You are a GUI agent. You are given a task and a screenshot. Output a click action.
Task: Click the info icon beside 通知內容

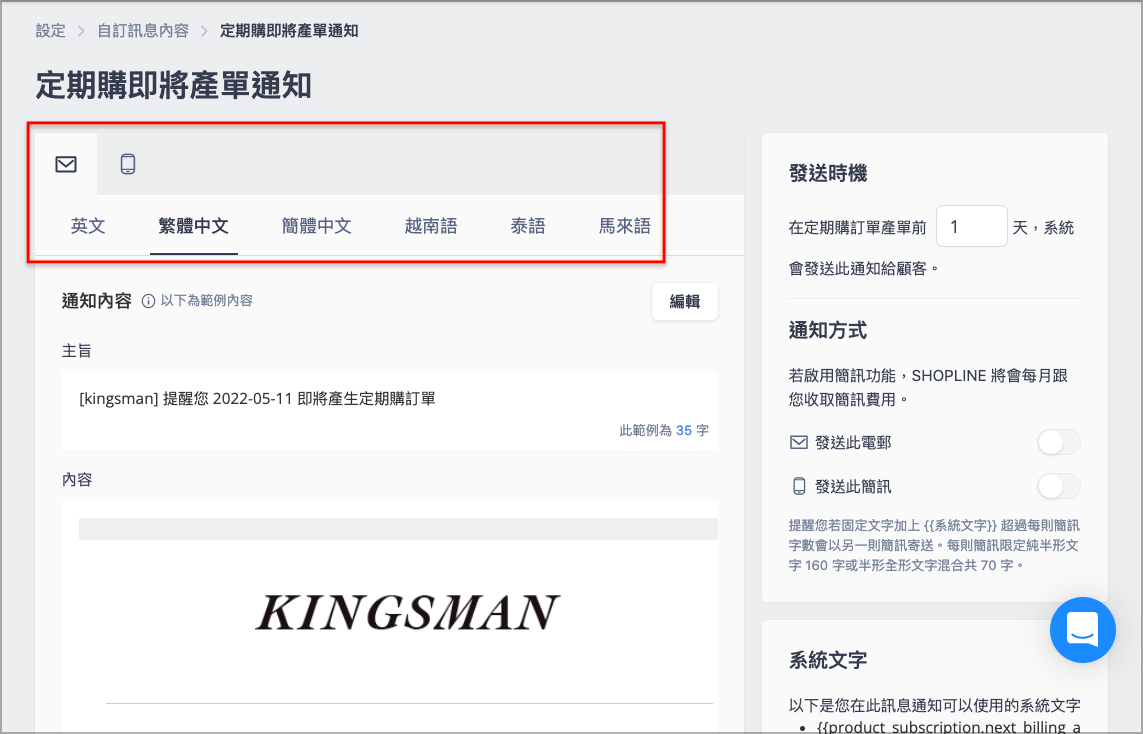tap(148, 301)
